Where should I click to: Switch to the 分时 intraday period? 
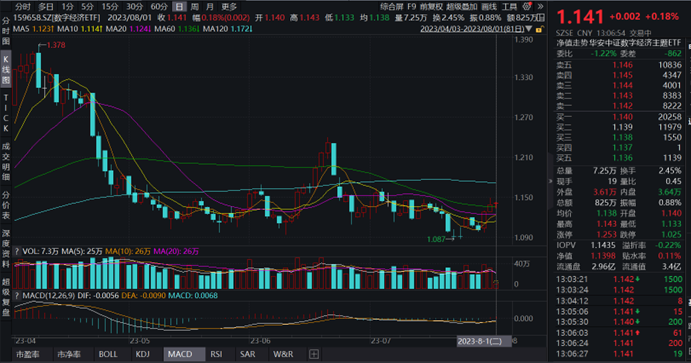click(x=23, y=7)
